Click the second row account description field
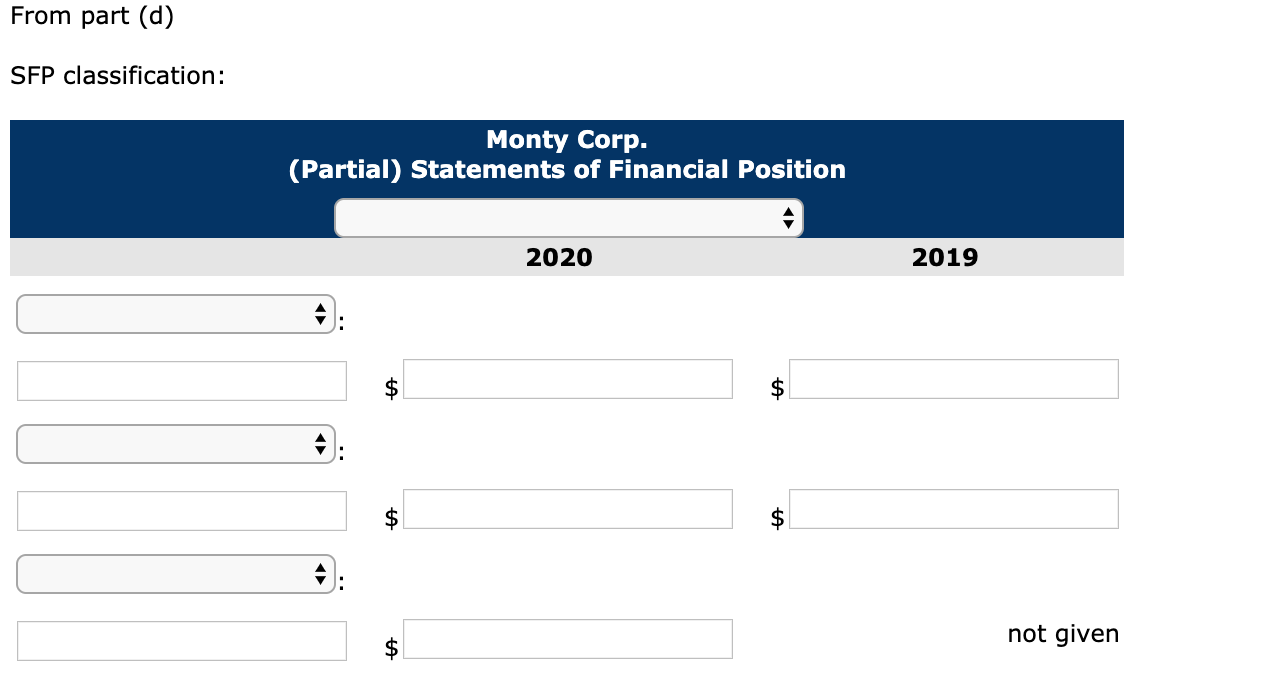Image resolution: width=1268 pixels, height=694 pixels. point(181,510)
